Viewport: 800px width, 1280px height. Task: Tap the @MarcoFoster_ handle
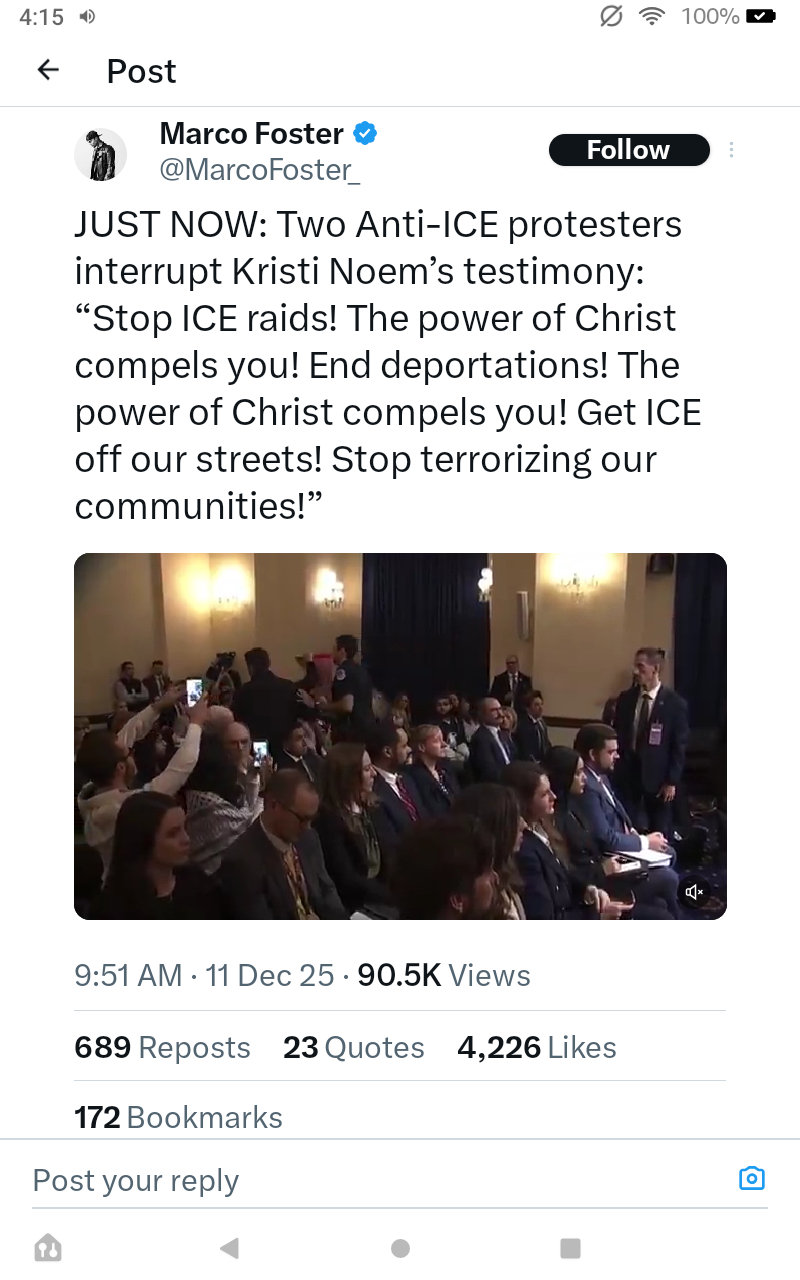260,170
